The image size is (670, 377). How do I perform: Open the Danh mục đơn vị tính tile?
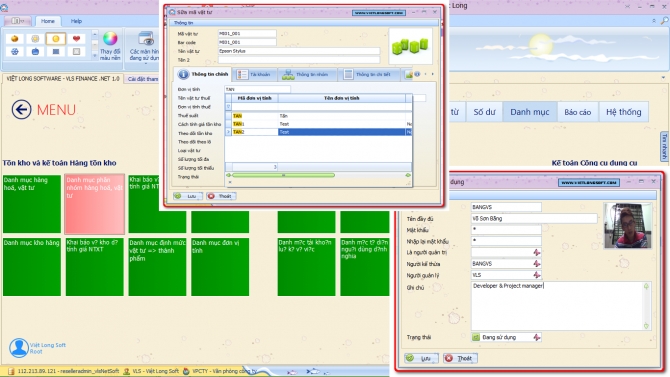tap(220, 267)
